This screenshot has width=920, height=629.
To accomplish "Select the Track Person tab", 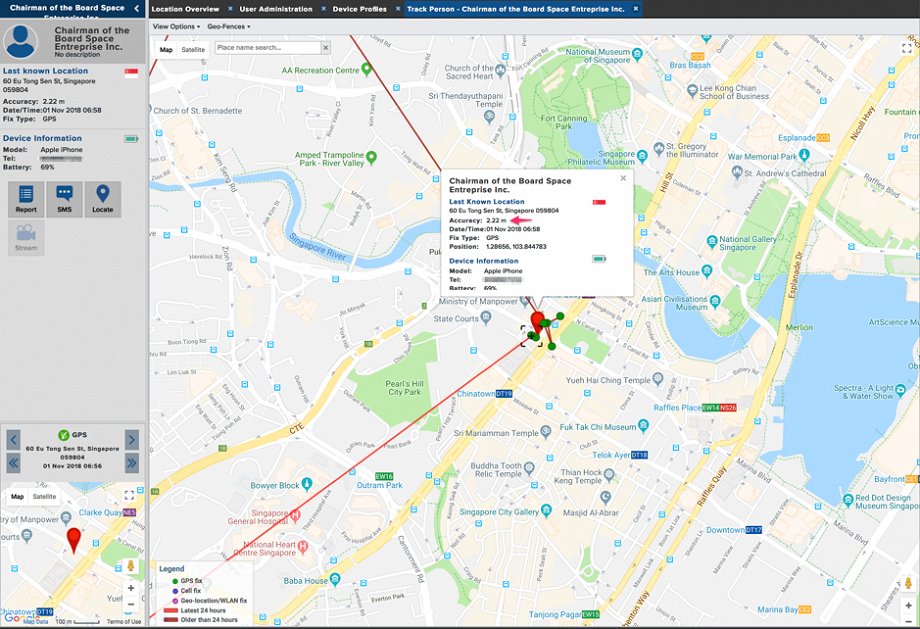I will click(516, 9).
